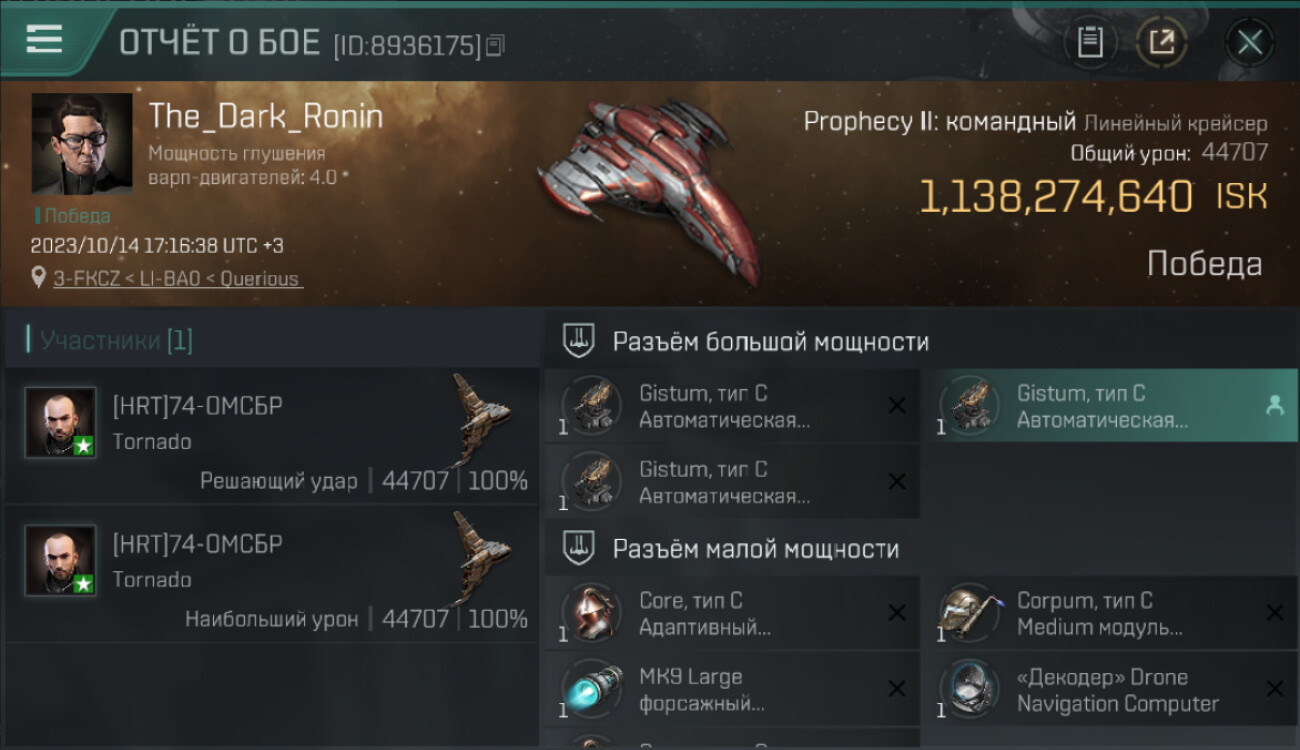Open the clipboard report icon
This screenshot has width=1300, height=750.
1090,42
